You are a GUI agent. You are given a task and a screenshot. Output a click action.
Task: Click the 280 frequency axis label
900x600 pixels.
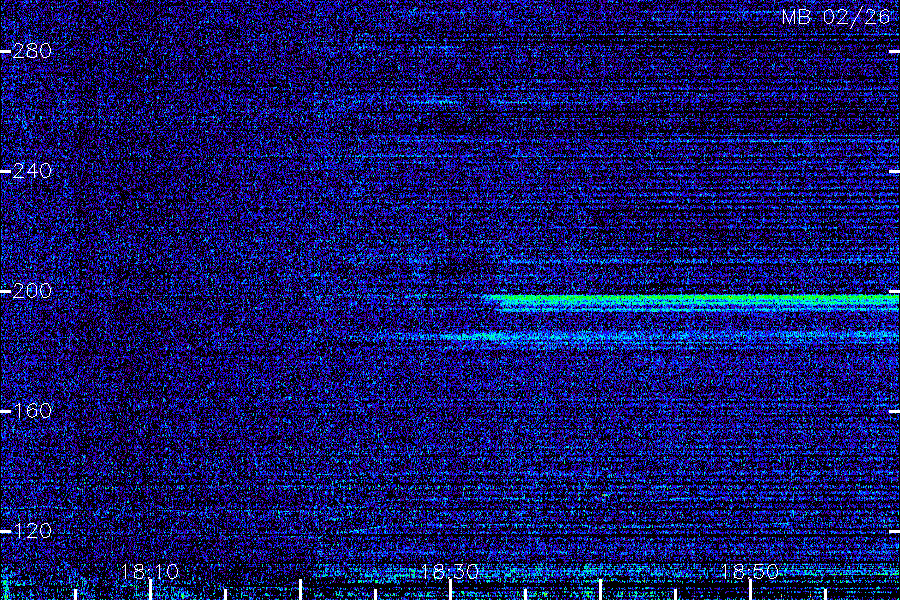[32, 51]
